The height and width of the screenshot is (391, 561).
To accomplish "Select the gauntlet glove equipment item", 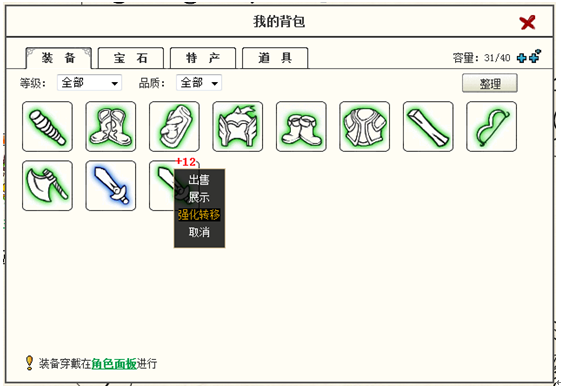I will pyautogui.click(x=174, y=126).
